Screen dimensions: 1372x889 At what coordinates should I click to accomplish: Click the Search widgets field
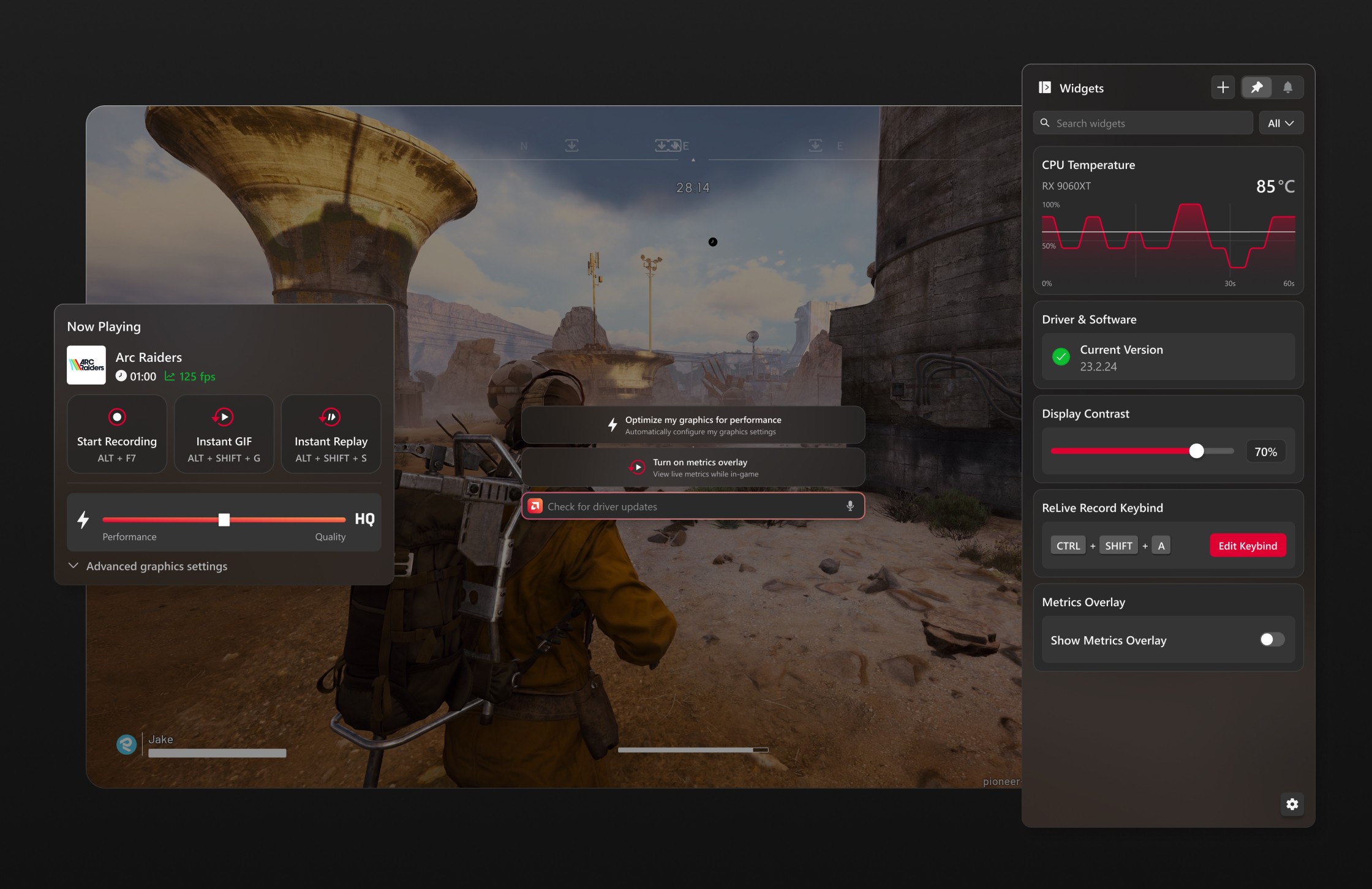tap(1143, 123)
